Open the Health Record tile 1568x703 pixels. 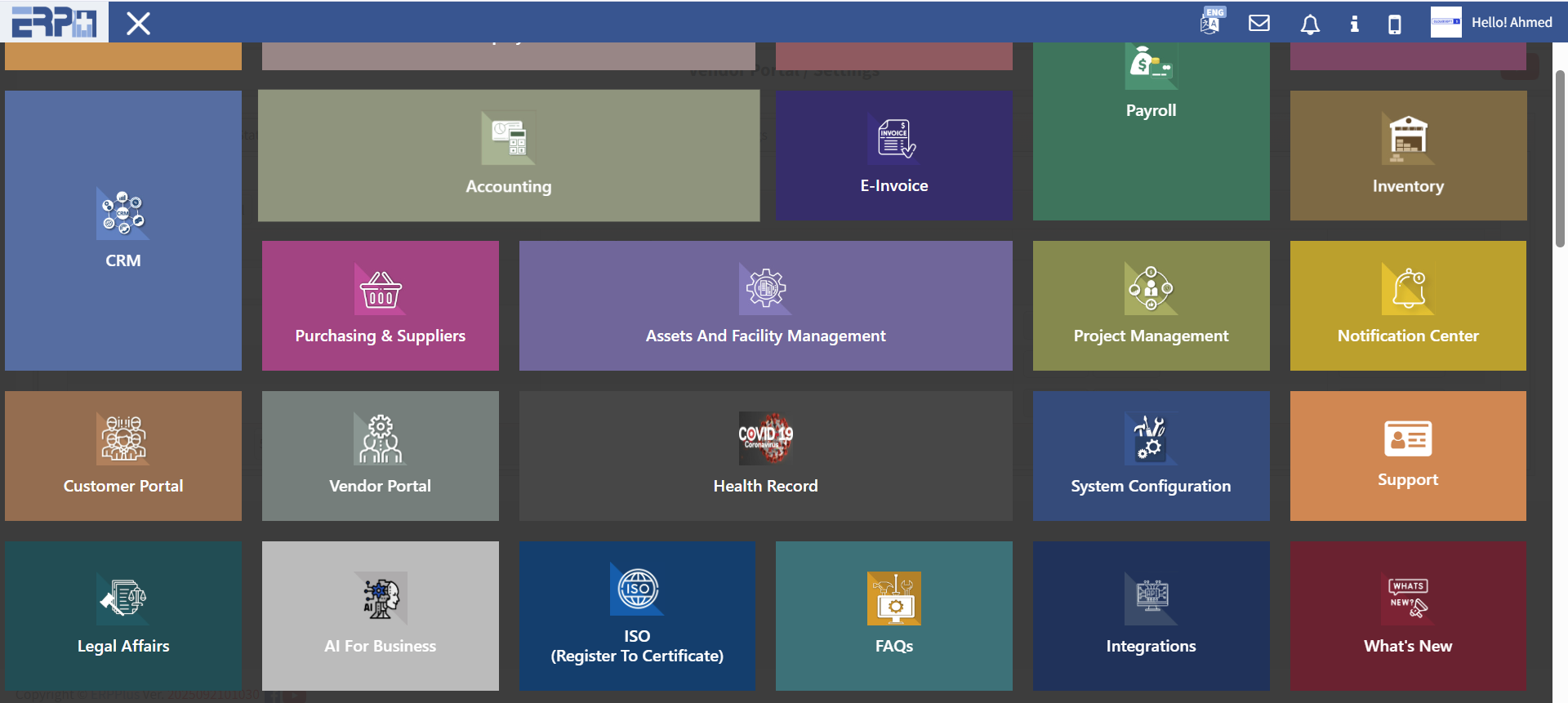pos(765,456)
